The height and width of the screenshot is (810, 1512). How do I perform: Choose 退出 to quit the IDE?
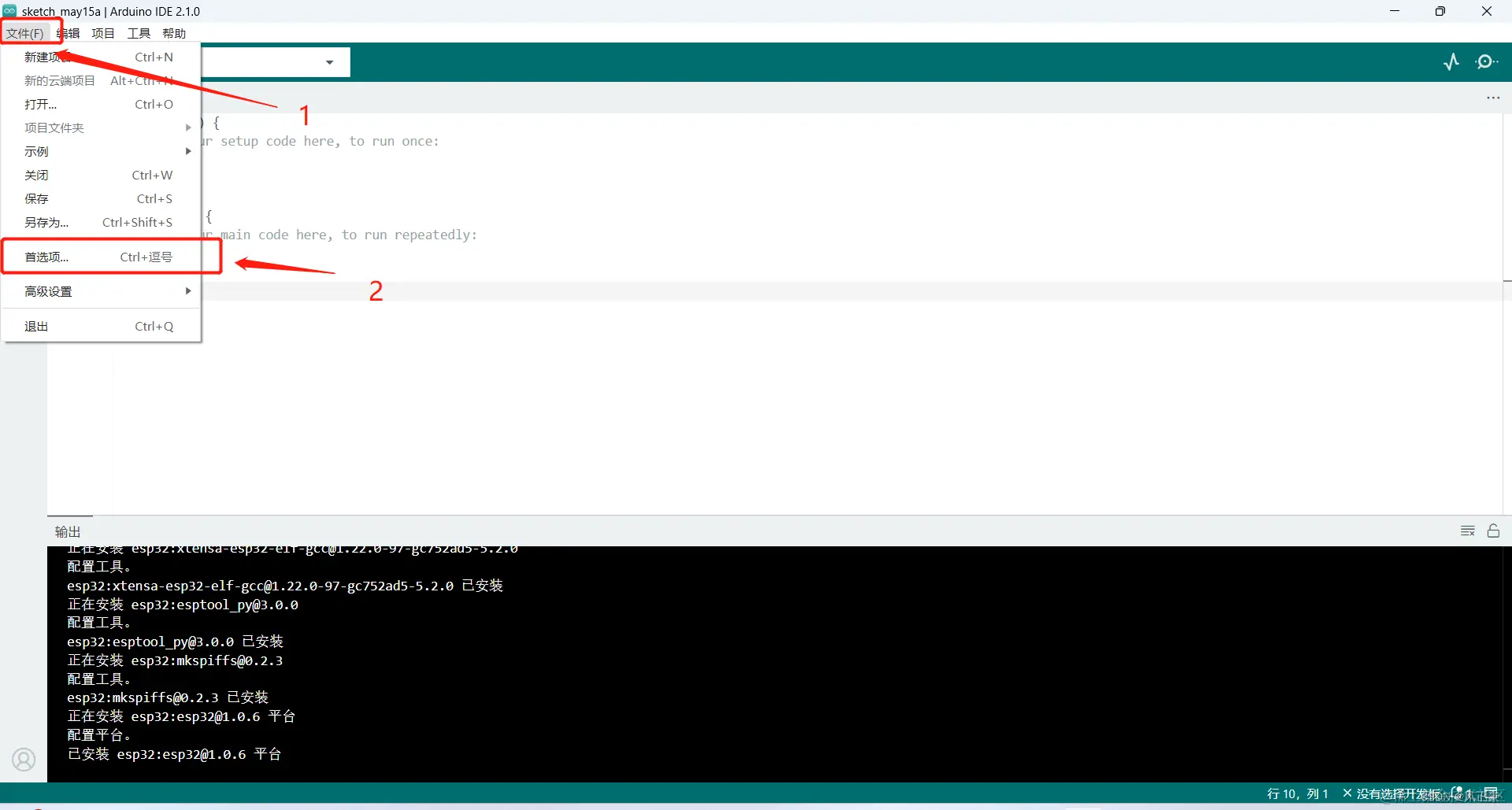pyautogui.click(x=101, y=326)
